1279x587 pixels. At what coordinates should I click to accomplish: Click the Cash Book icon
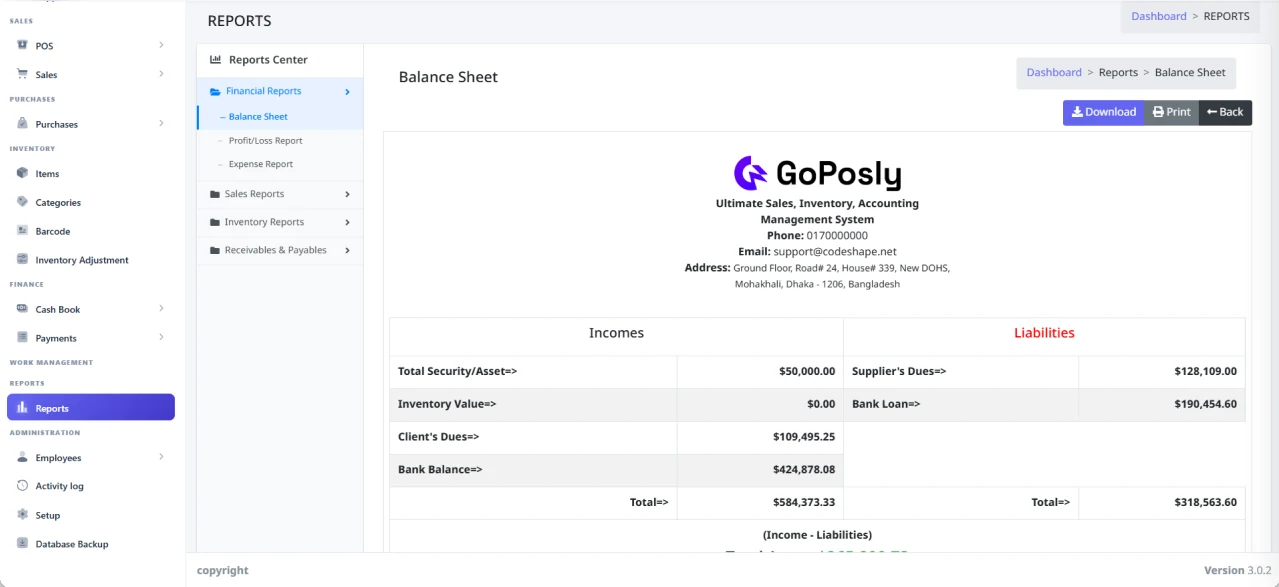pos(22,309)
